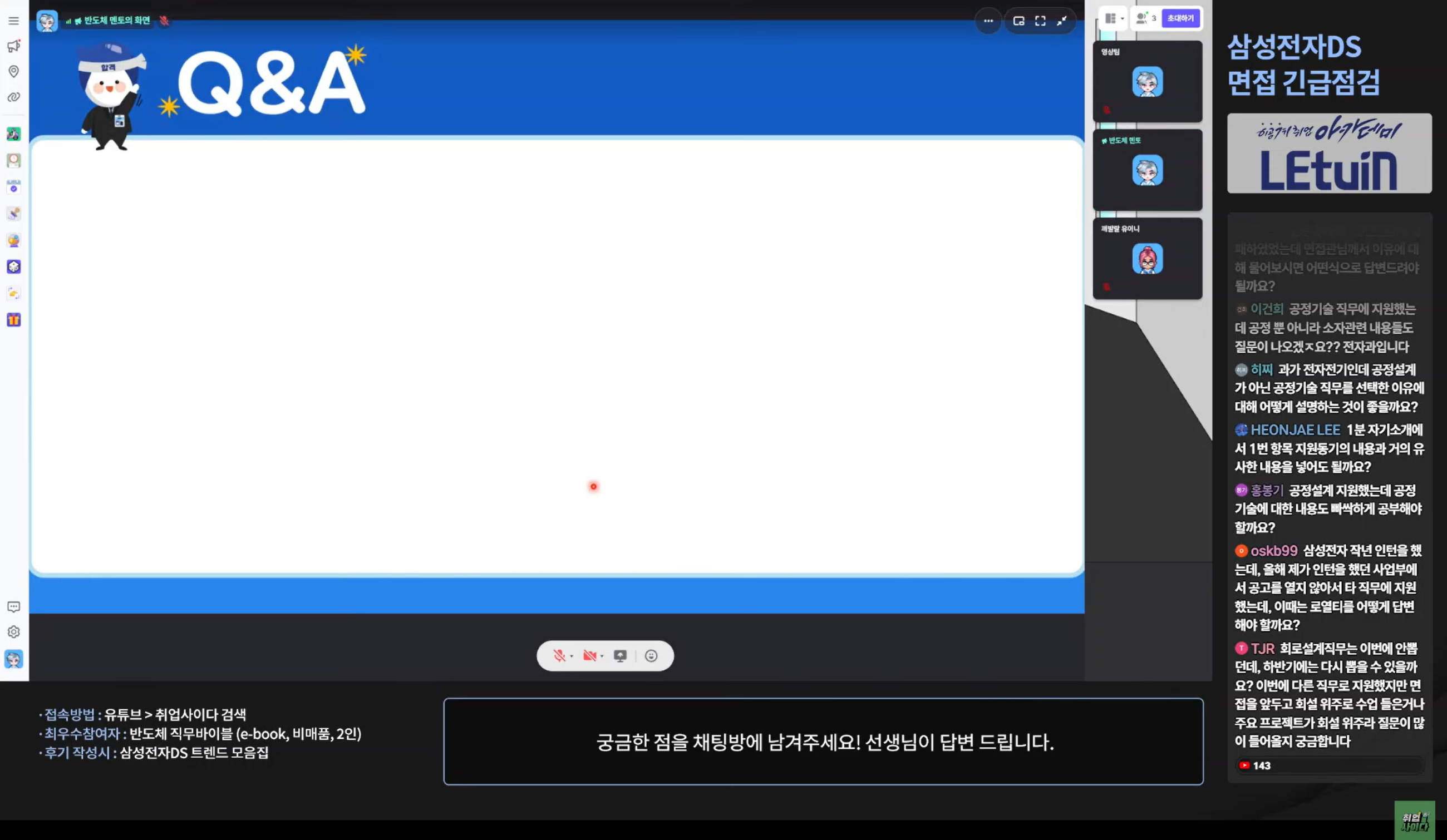Expand camera options dropdown arrow

(x=602, y=656)
